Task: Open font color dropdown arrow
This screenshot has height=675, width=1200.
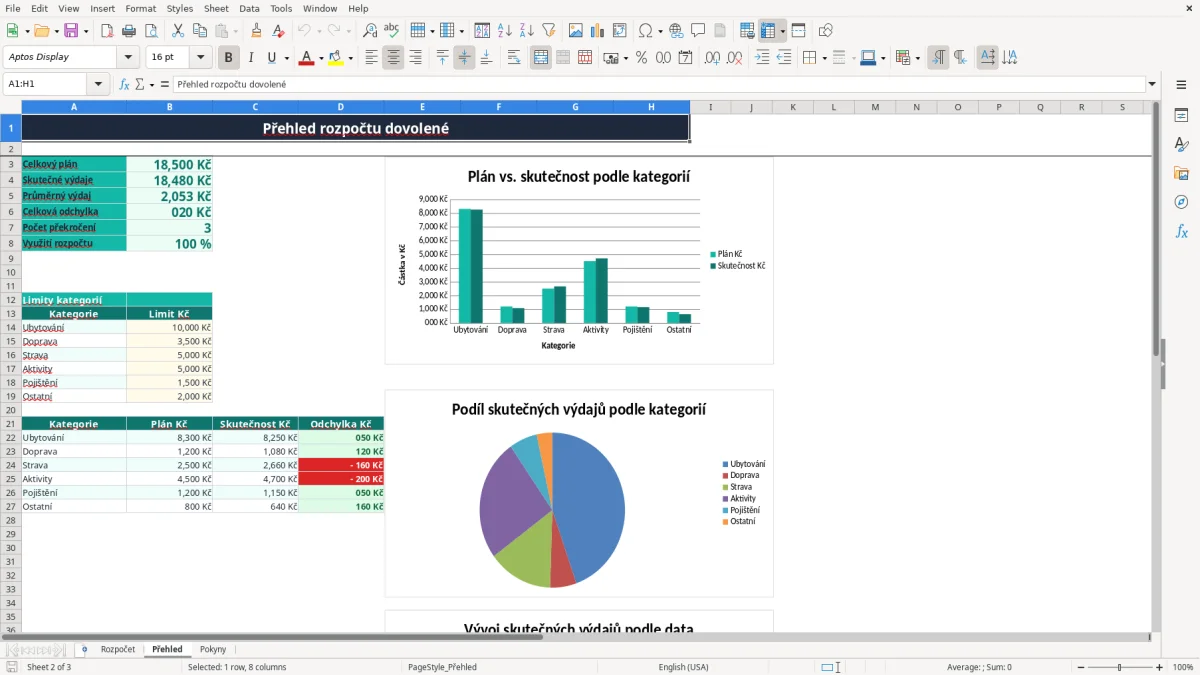Action: pos(321,58)
